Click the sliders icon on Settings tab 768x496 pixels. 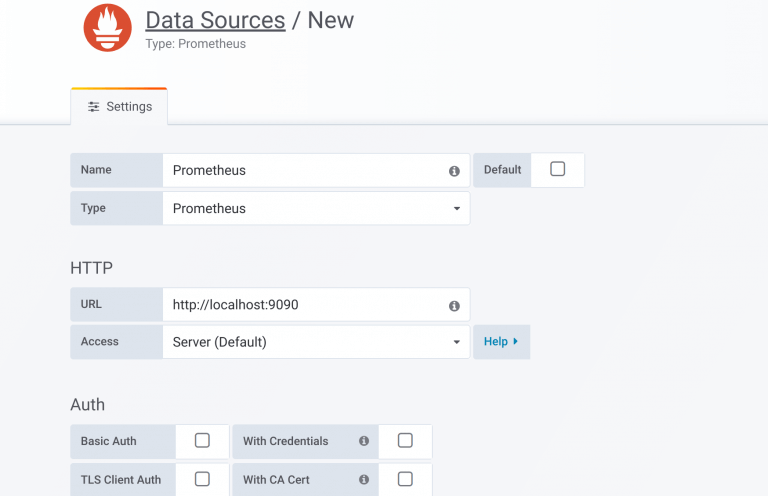coord(94,107)
